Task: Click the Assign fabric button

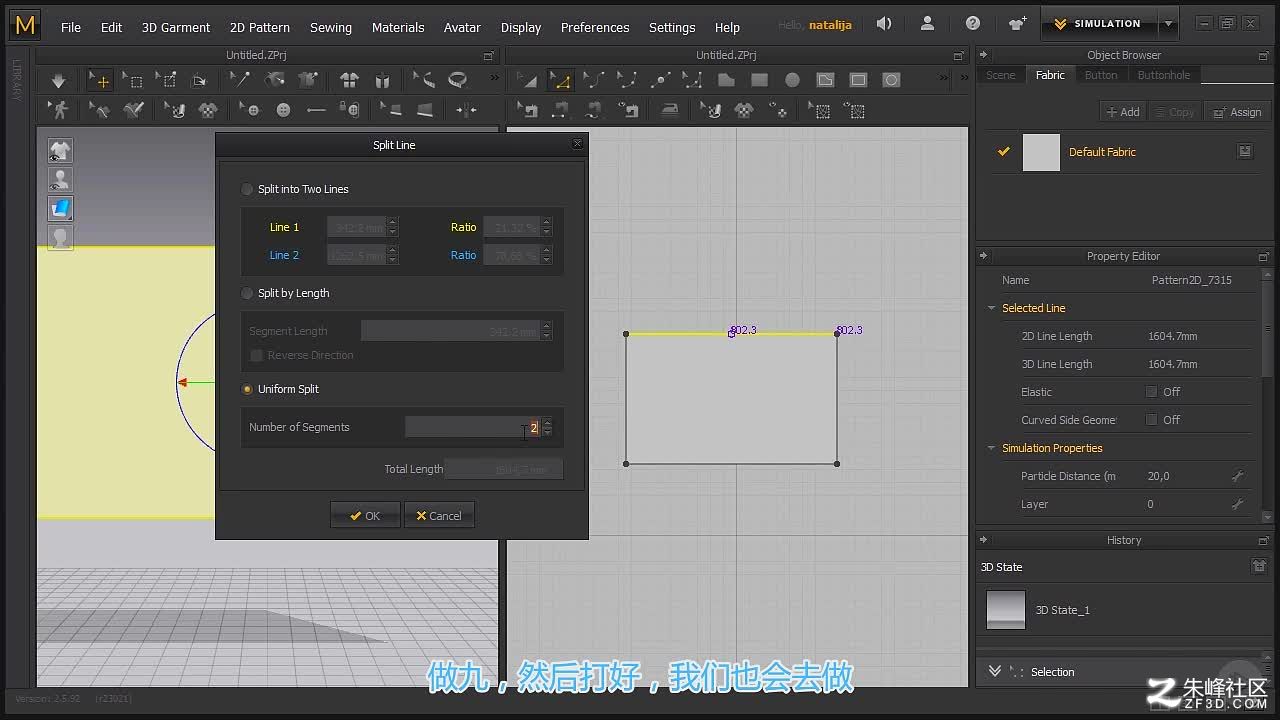Action: pos(1238,112)
